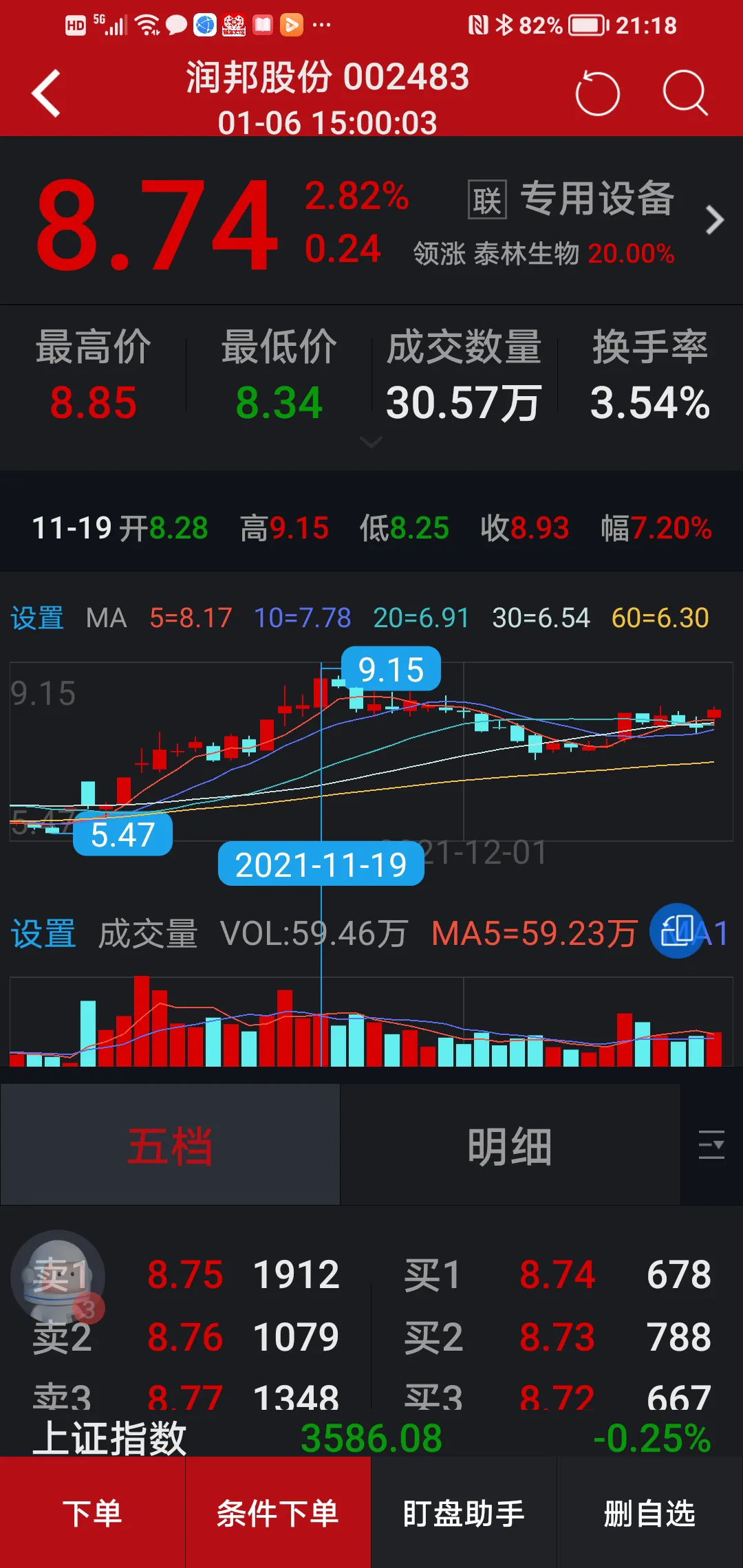
Task: Tap the back arrow icon
Action: point(47,93)
